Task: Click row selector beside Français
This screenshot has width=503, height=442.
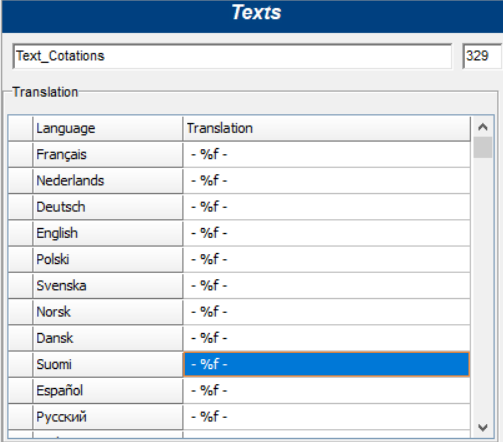Action: pos(20,155)
